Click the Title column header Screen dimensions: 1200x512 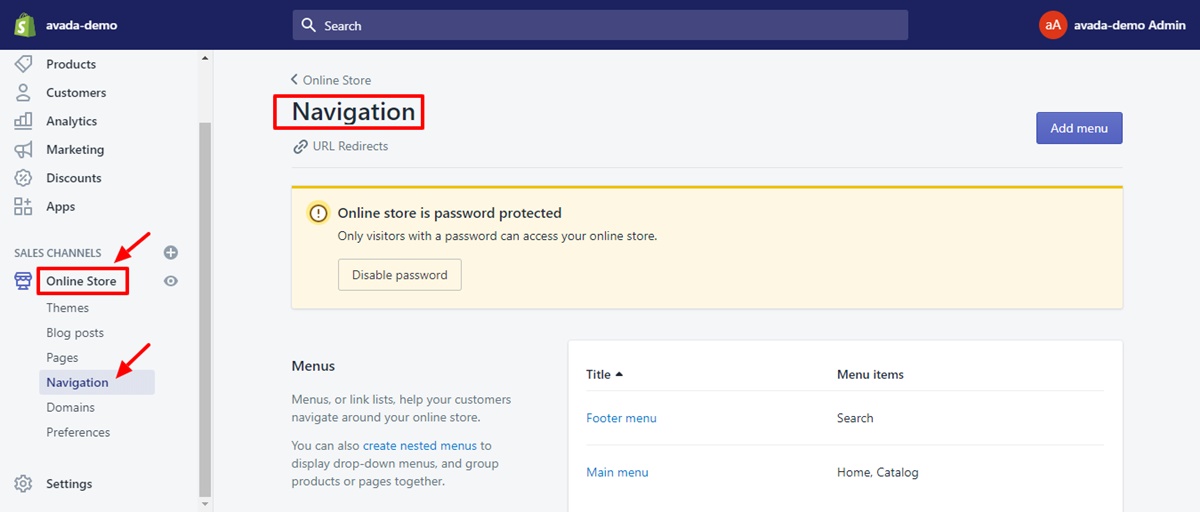598,374
